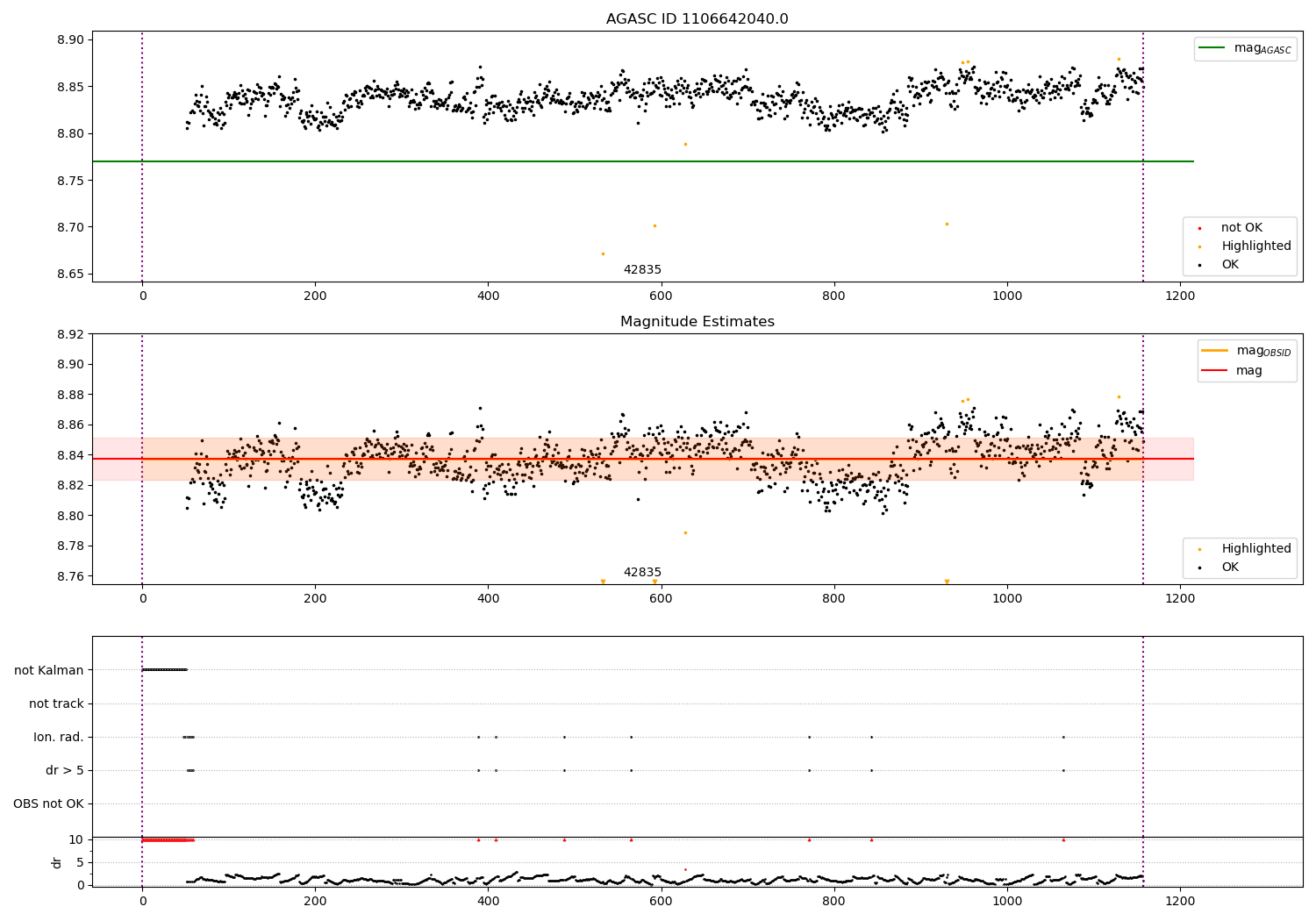The width and height of the screenshot is (1316, 921).
Task: Click the orange mag OBSID legend line
Action: pos(1215,350)
